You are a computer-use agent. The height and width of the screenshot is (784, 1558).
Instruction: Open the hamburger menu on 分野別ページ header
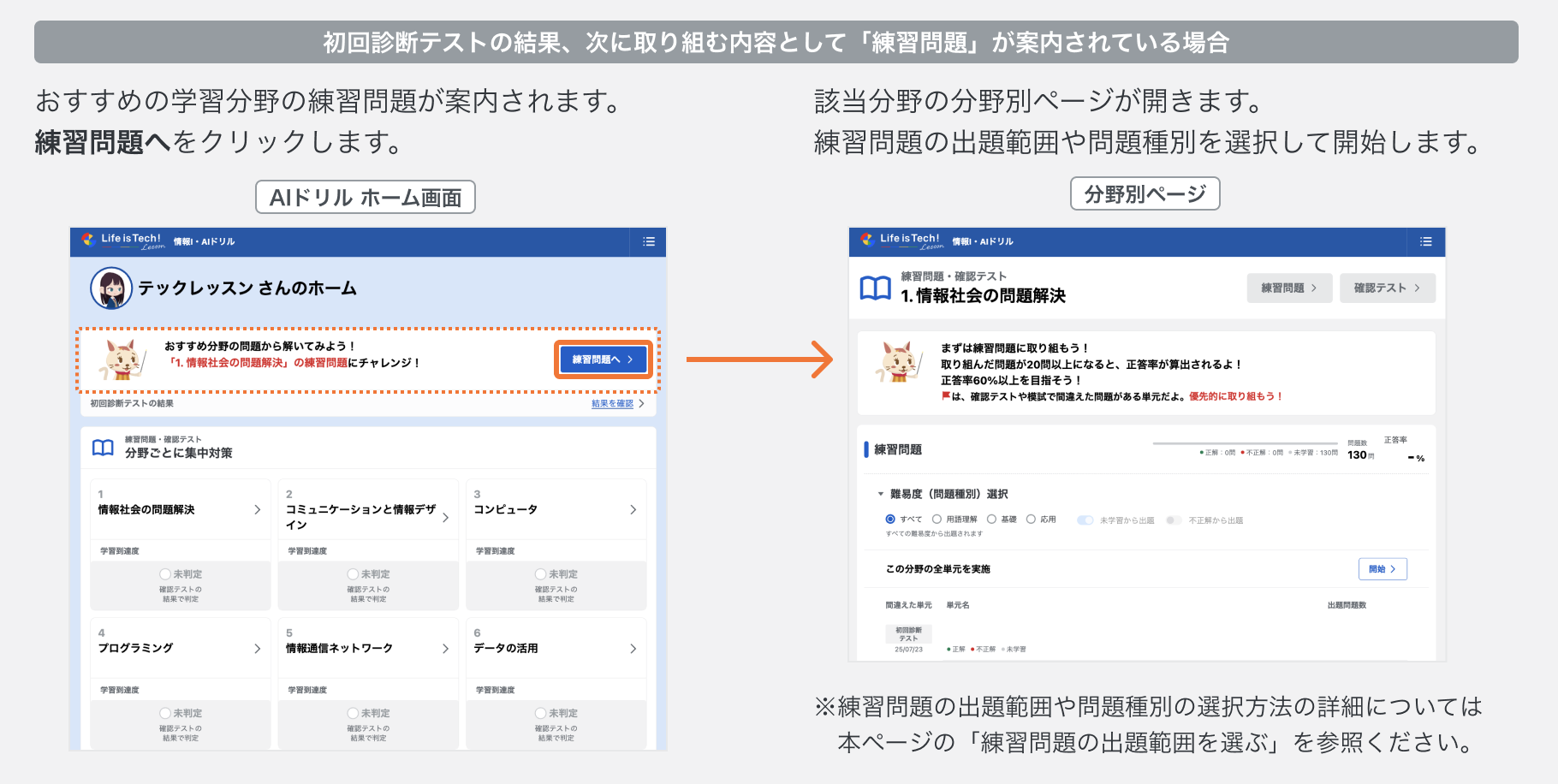click(x=1425, y=241)
